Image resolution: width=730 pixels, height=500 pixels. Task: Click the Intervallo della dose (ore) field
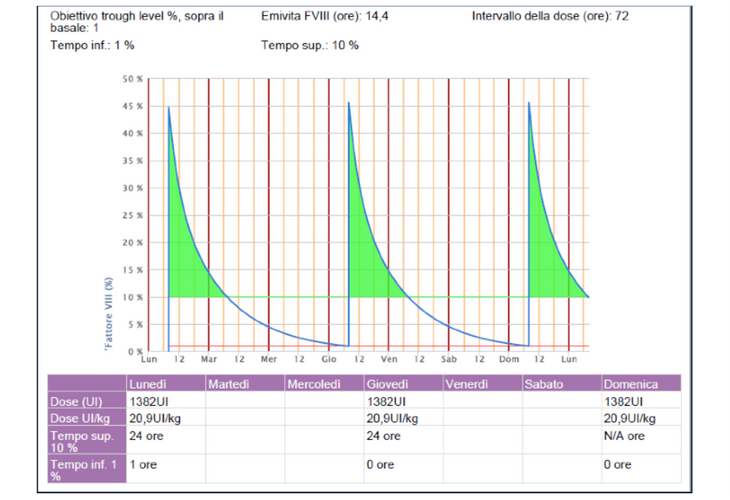(550, 18)
